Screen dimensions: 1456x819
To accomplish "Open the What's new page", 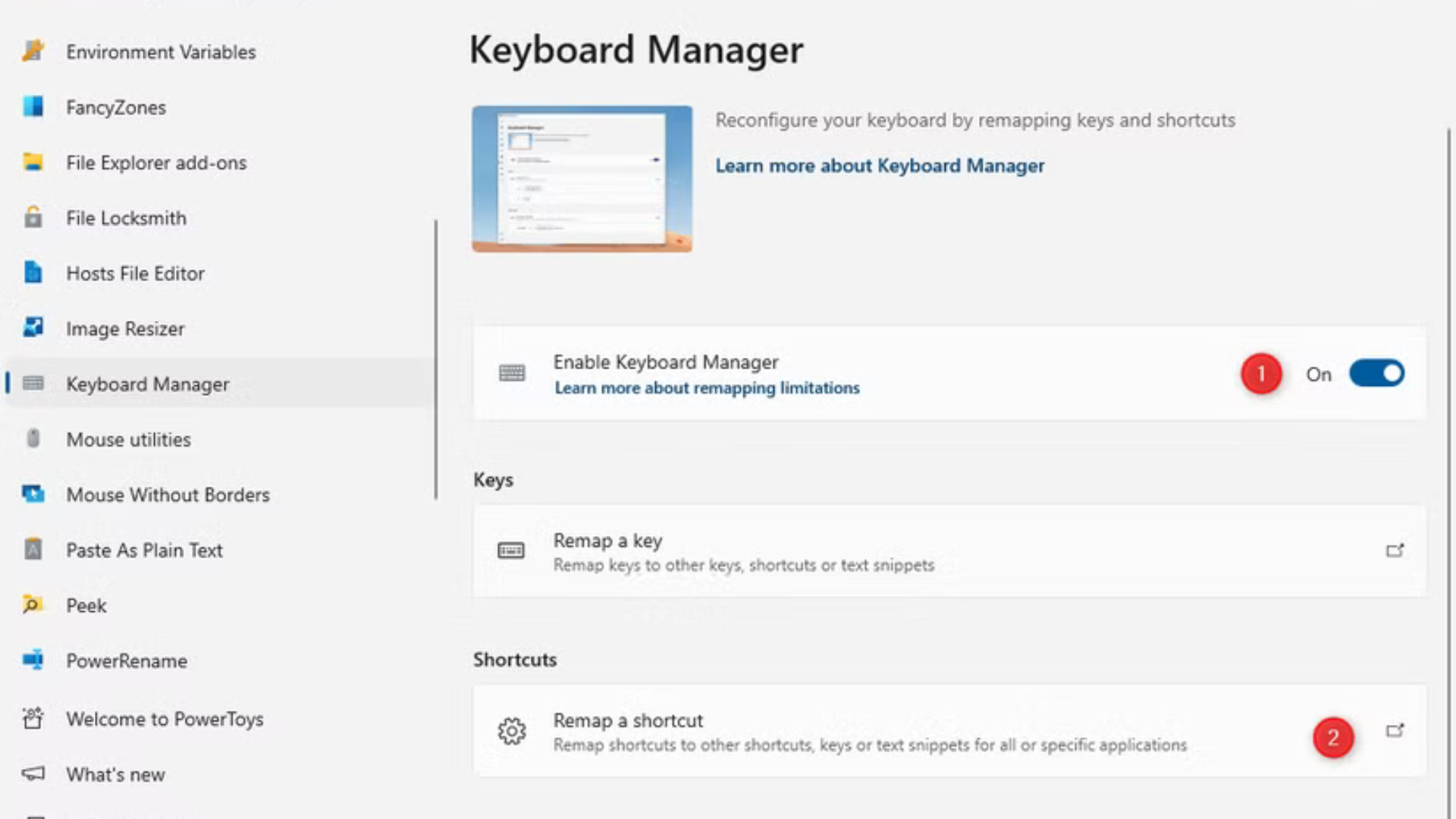I will (x=115, y=774).
